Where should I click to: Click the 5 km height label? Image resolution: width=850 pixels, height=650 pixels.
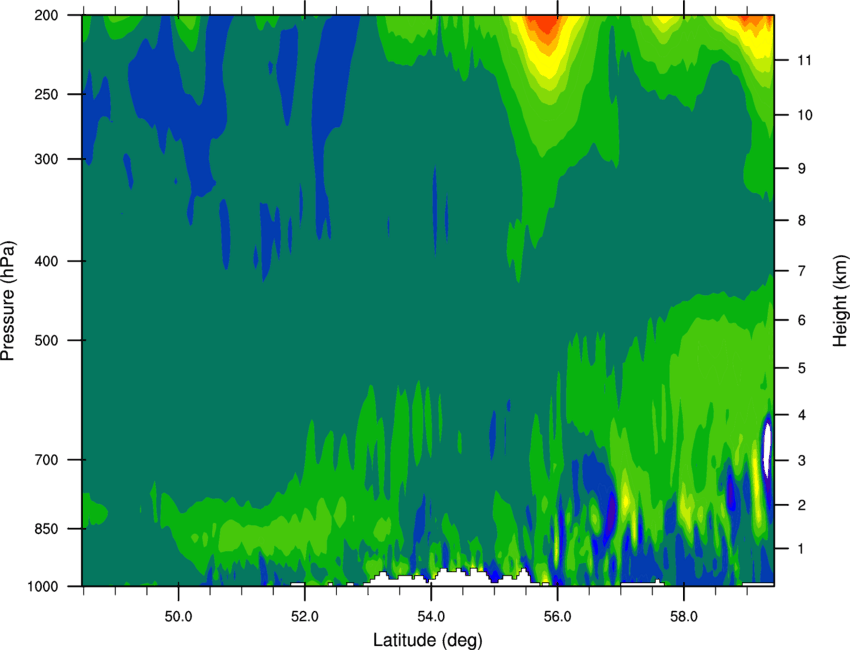tap(802, 368)
